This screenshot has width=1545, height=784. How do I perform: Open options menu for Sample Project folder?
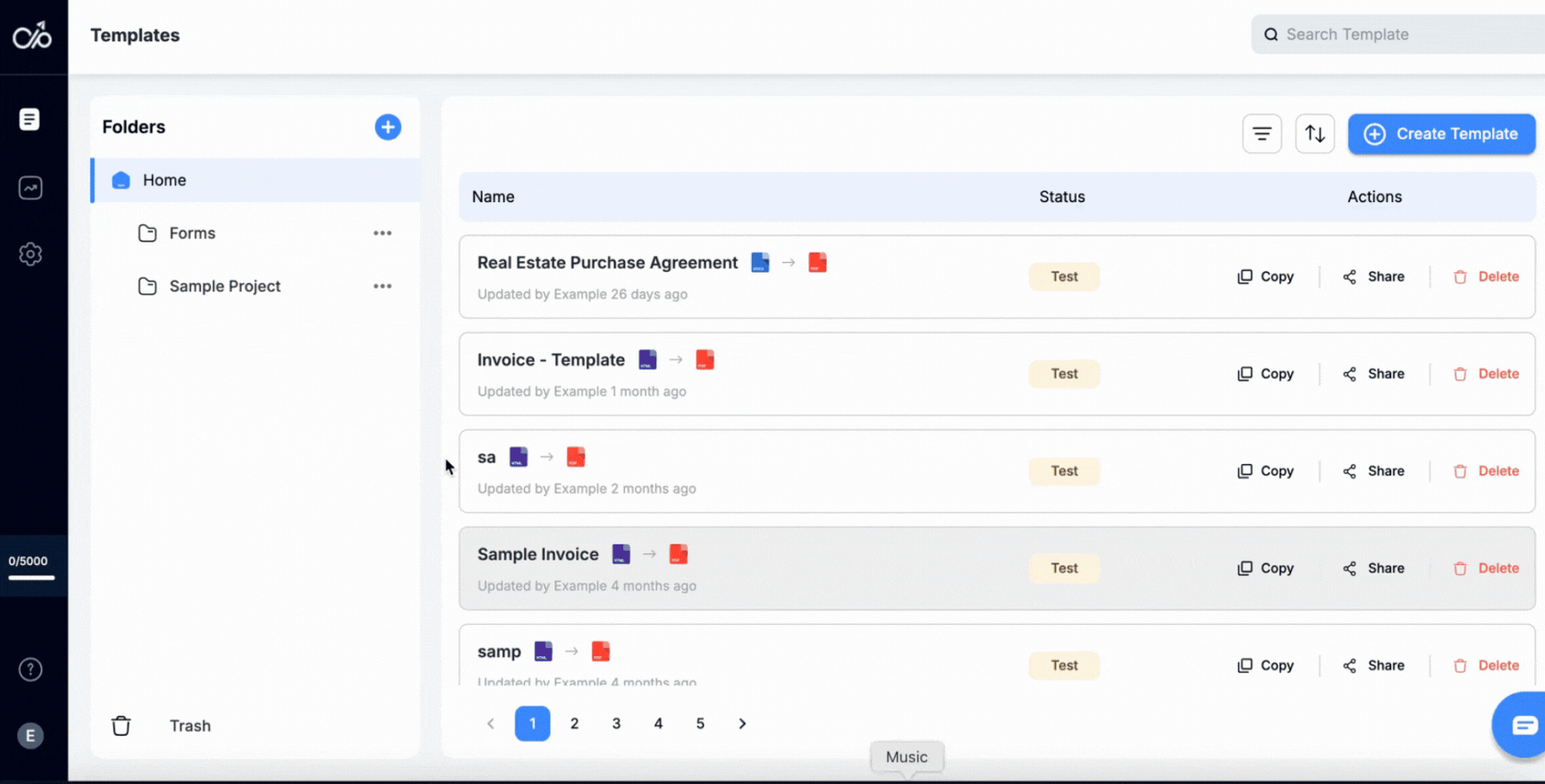(383, 286)
